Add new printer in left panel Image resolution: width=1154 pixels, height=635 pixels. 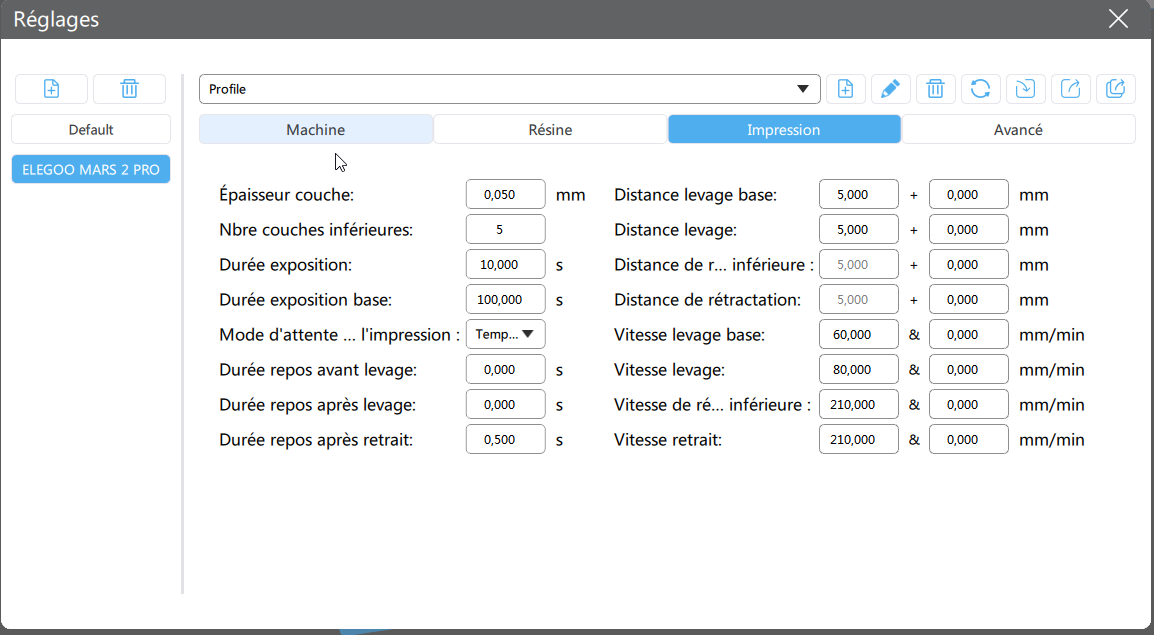(52, 89)
